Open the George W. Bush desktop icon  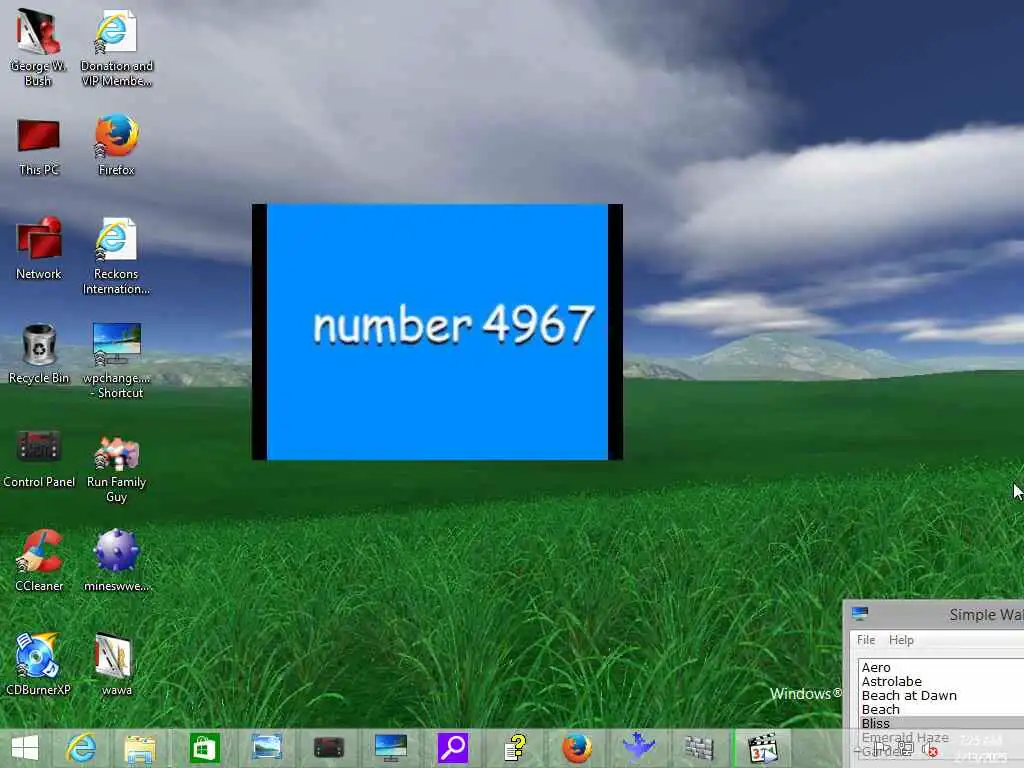point(39,46)
